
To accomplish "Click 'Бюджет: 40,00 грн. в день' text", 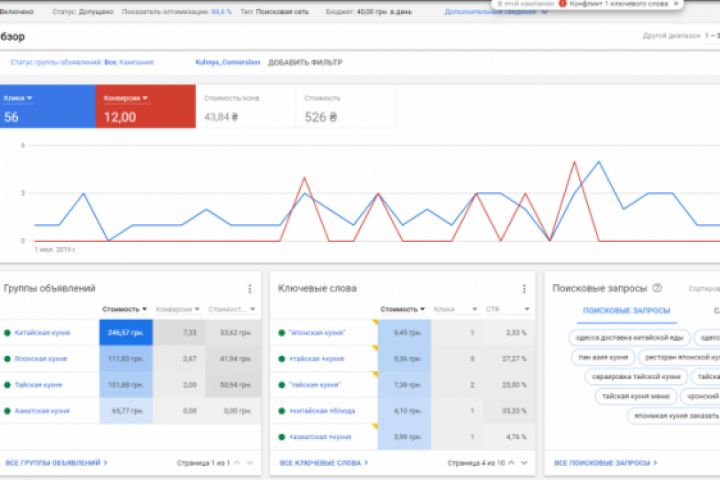I will tap(369, 11).
